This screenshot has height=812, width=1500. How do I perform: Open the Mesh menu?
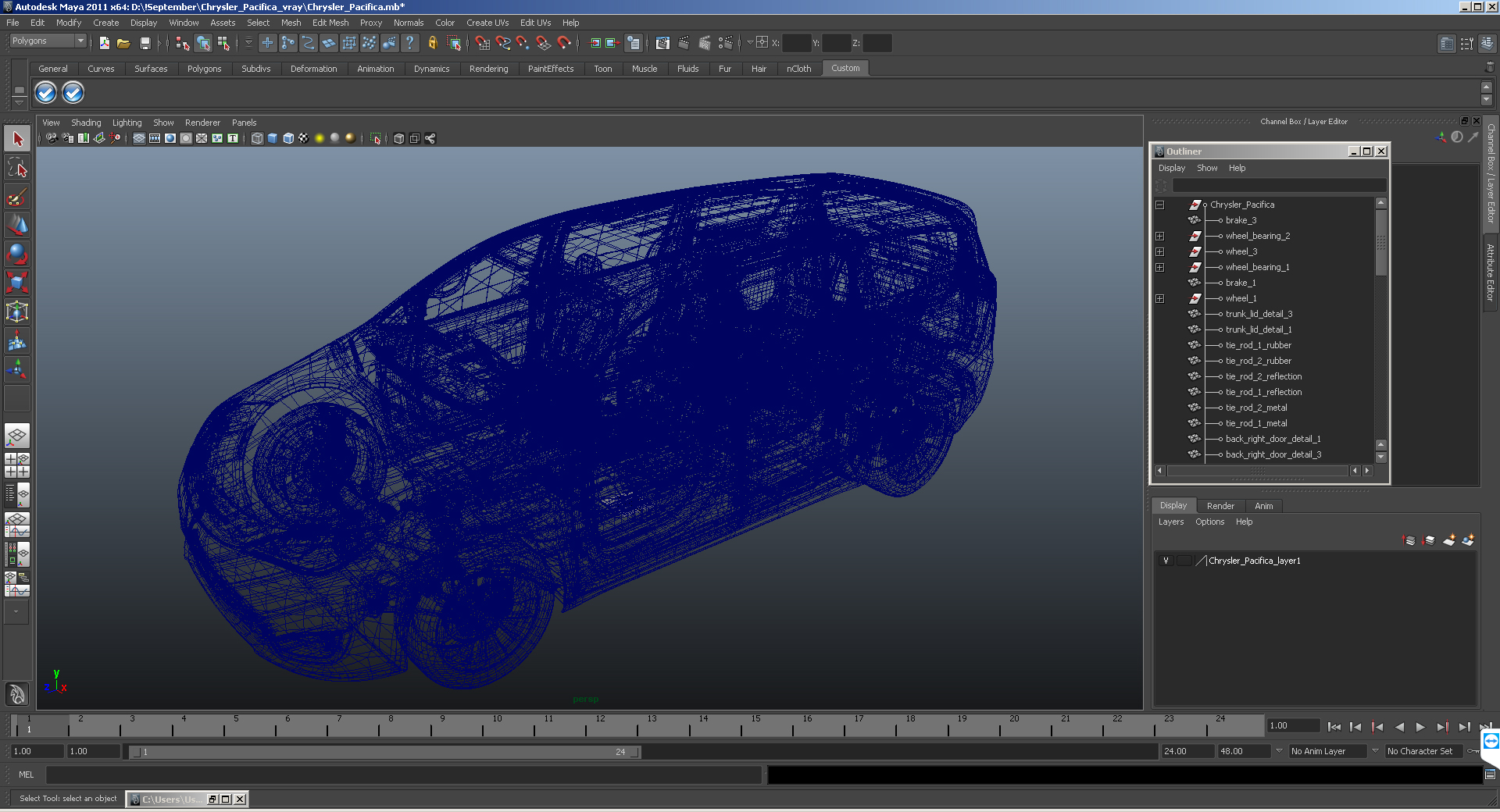pyautogui.click(x=291, y=23)
